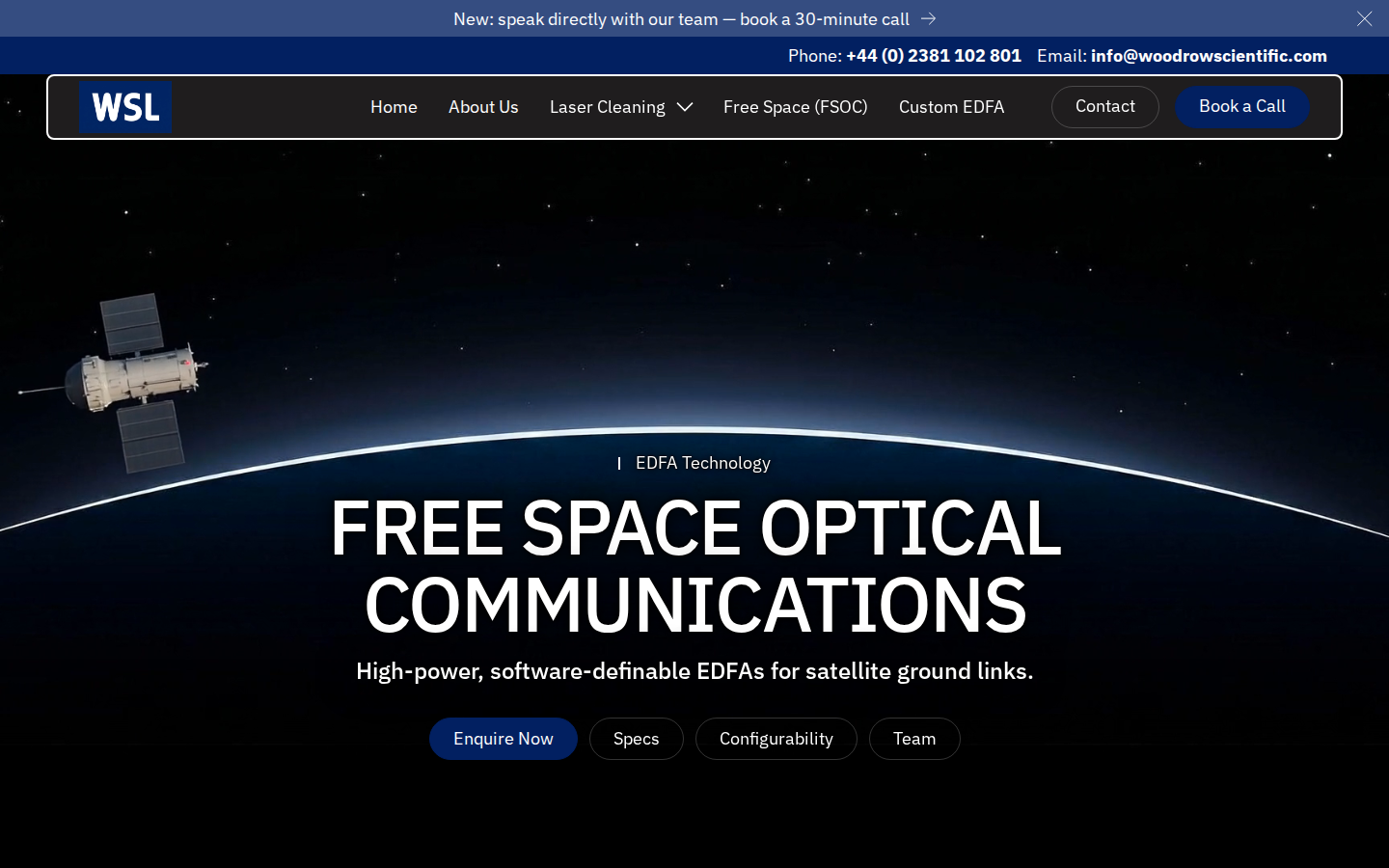Screen dimensions: 1389x868
Task: Click the Free Space Optical Communications heading
Action: [695, 566]
